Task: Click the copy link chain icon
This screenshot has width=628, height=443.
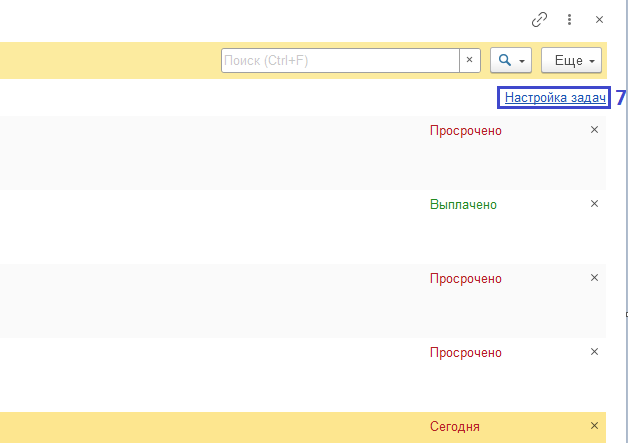Action: [539, 19]
